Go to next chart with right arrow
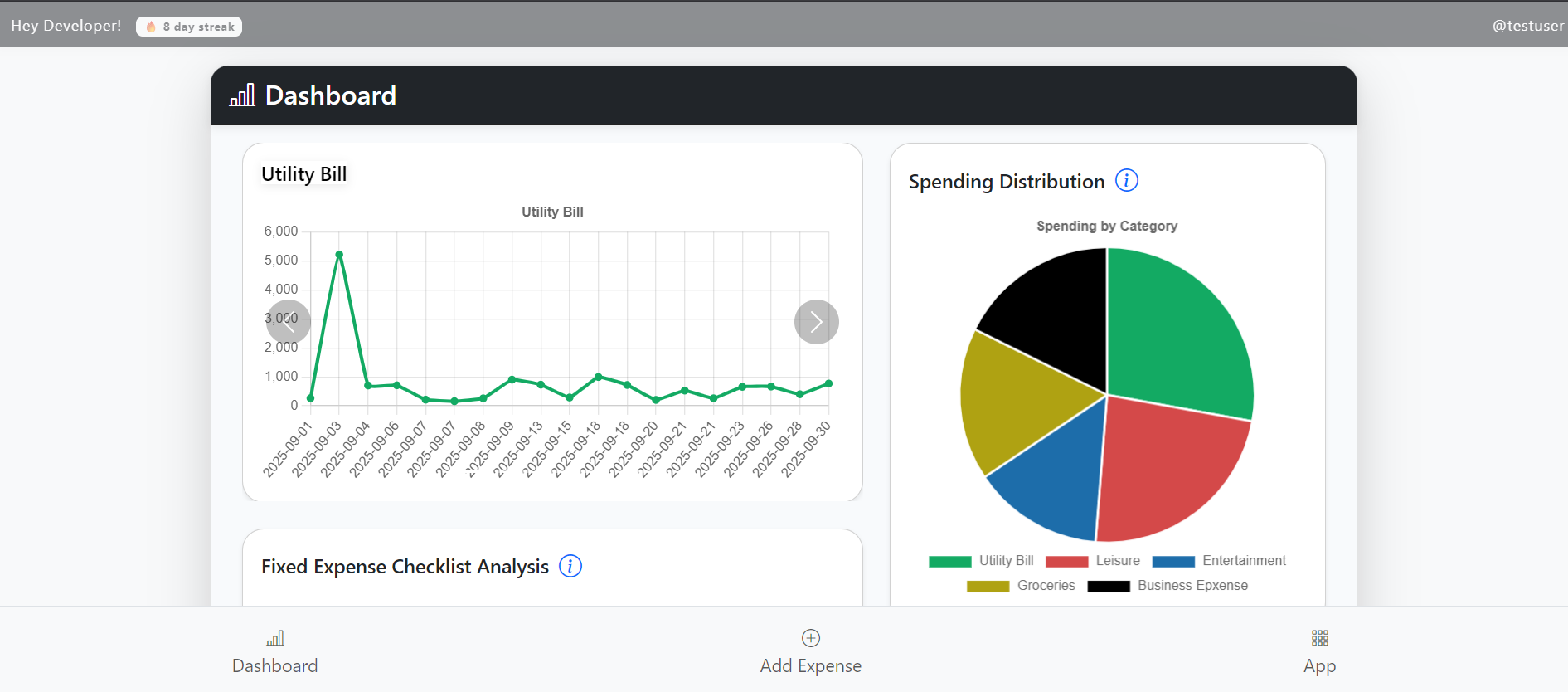The image size is (1568, 692). 816,322
